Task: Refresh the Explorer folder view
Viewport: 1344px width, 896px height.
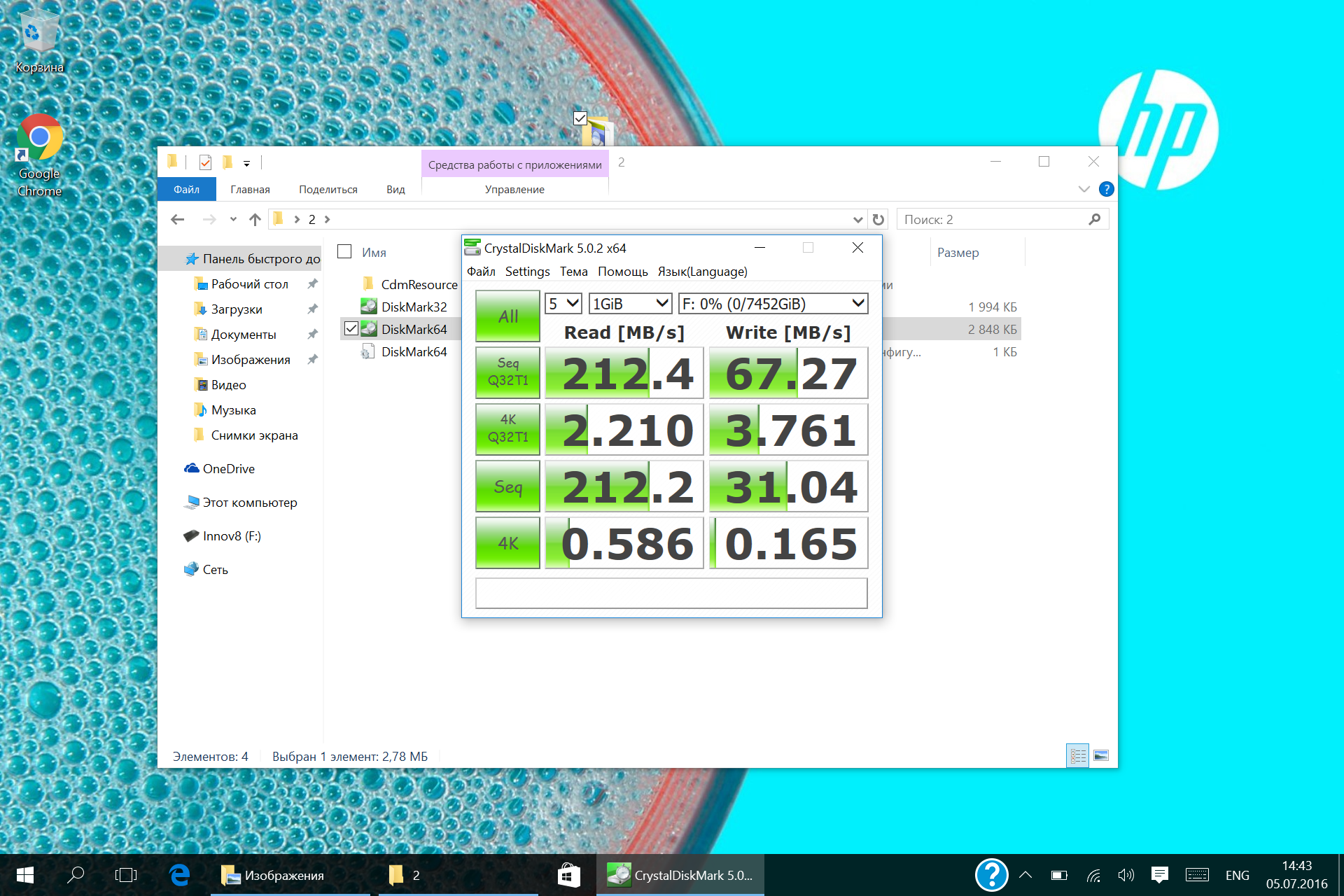Action: [x=878, y=220]
